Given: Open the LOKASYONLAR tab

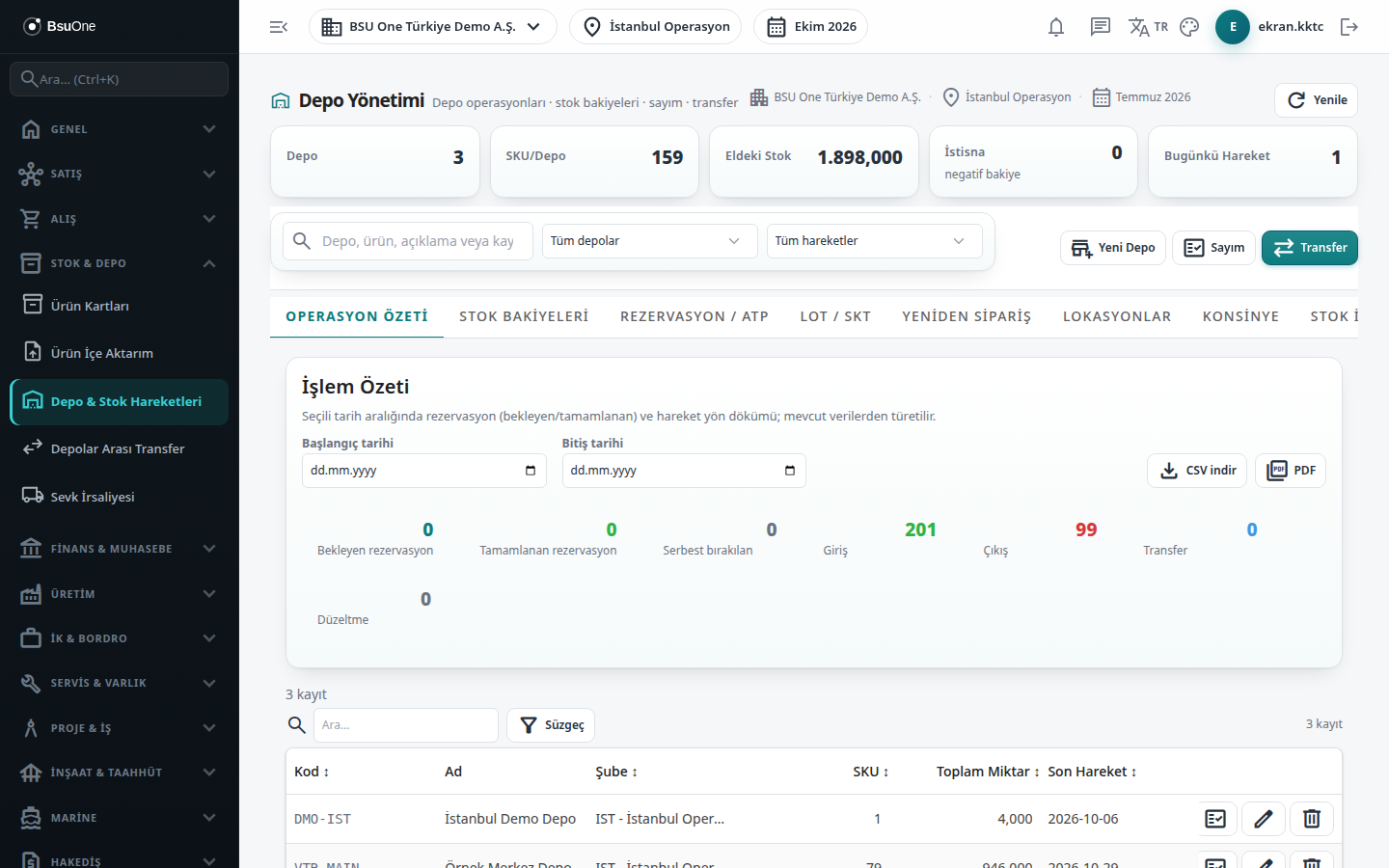Looking at the screenshot, I should 1117,316.
